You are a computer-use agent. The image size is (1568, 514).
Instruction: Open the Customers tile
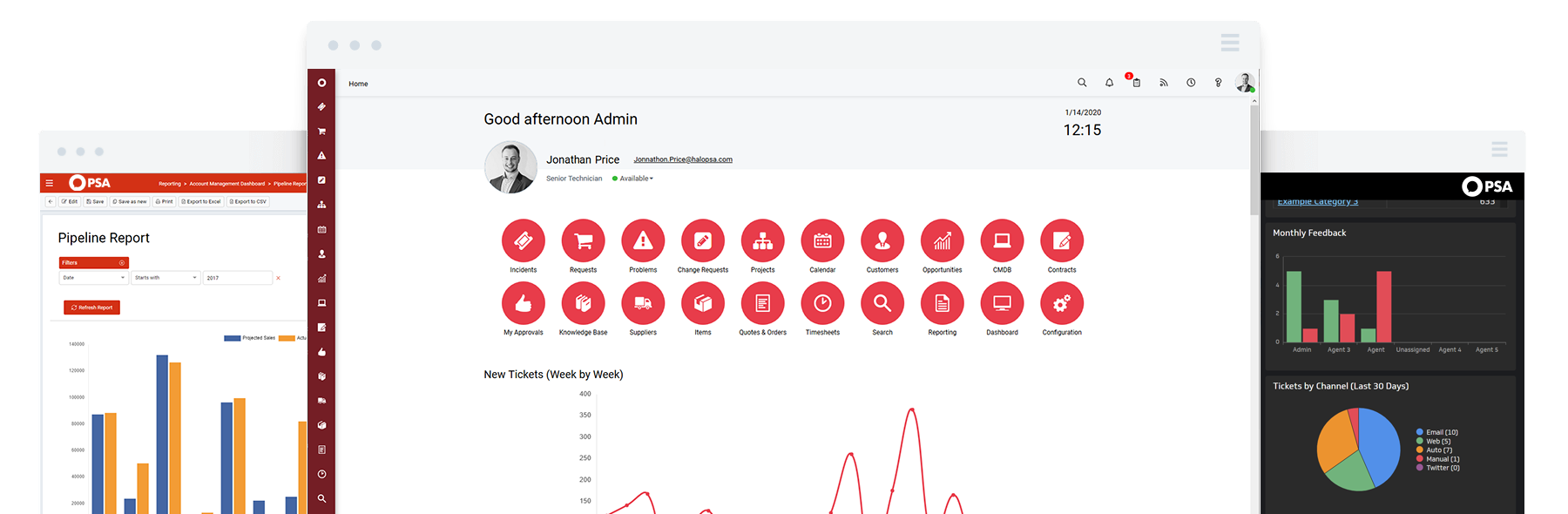882,241
